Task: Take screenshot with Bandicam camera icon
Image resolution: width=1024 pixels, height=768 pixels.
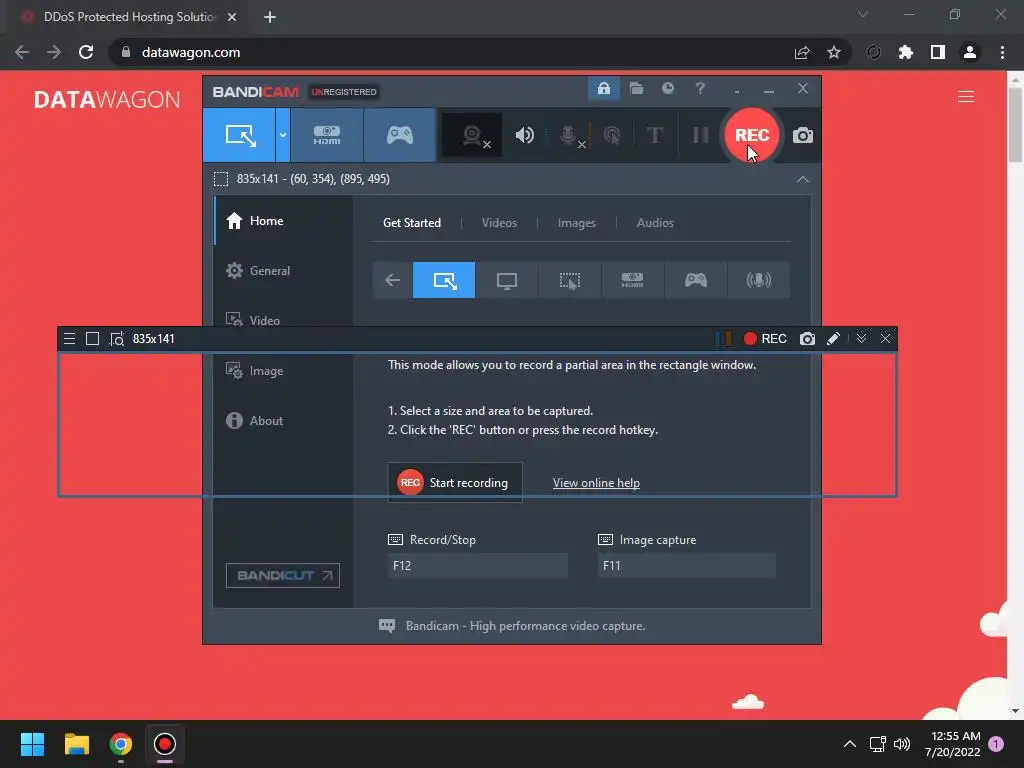Action: tap(803, 135)
